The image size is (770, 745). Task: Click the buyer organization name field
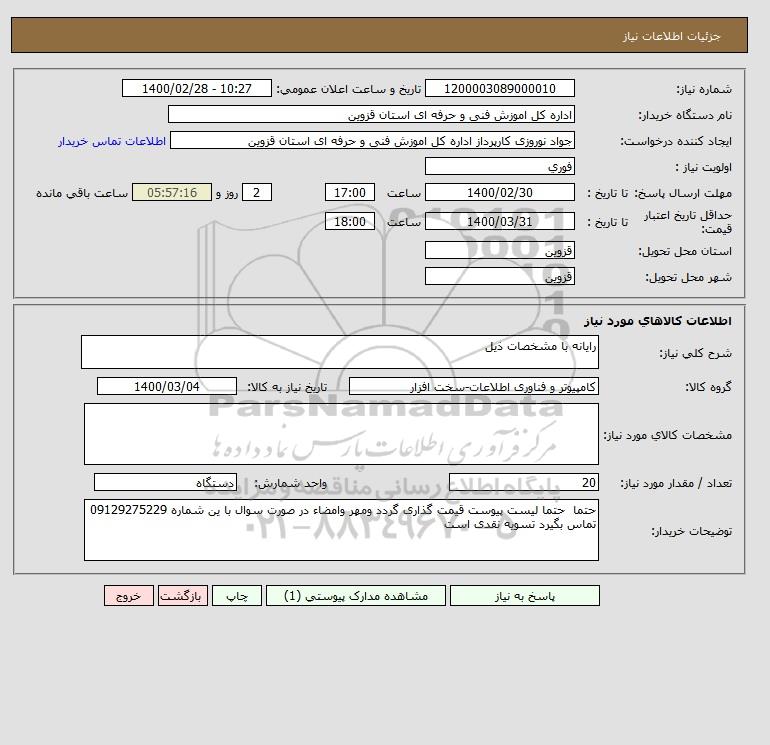tap(371, 114)
